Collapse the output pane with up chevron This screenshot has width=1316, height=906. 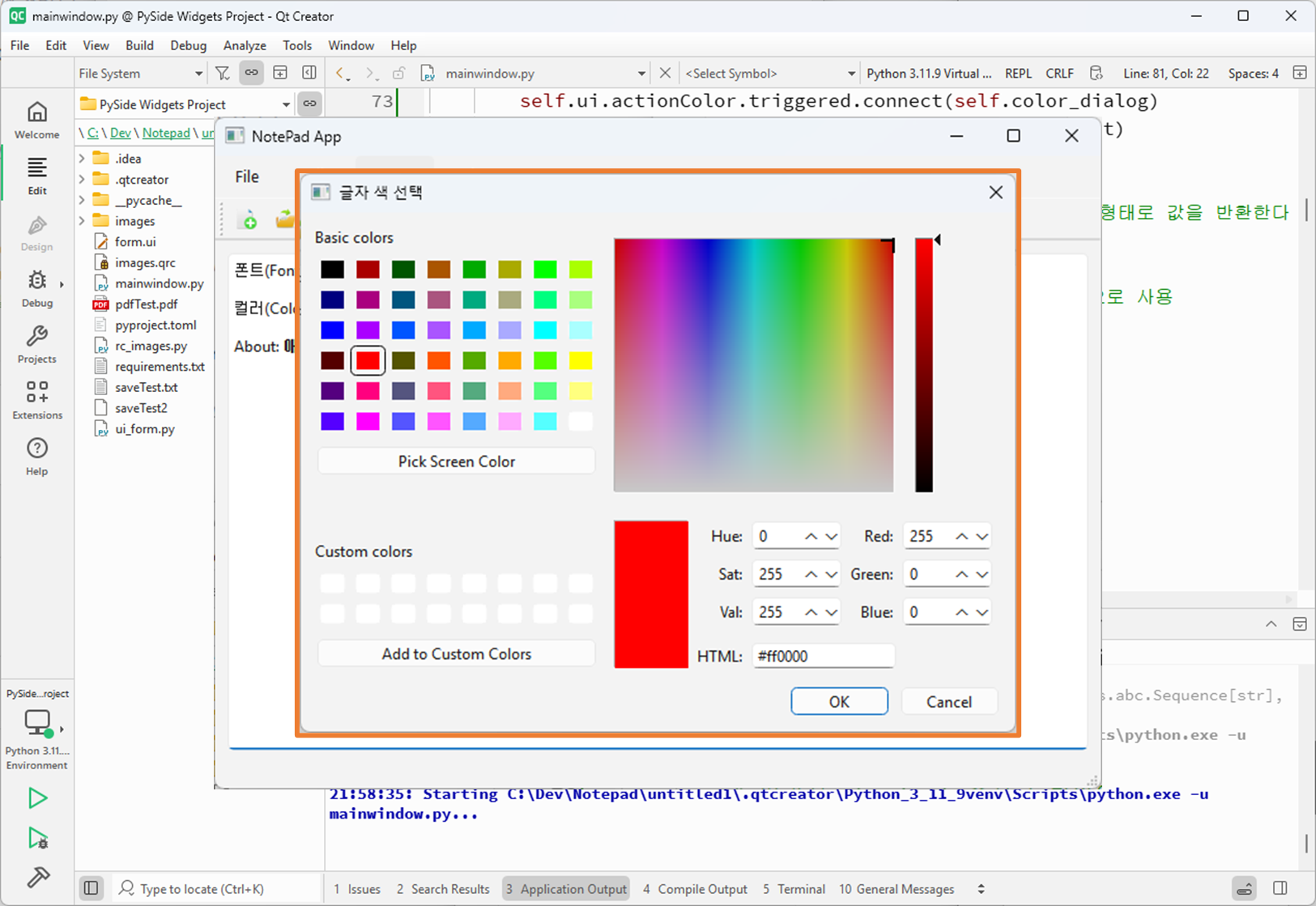point(1271,624)
